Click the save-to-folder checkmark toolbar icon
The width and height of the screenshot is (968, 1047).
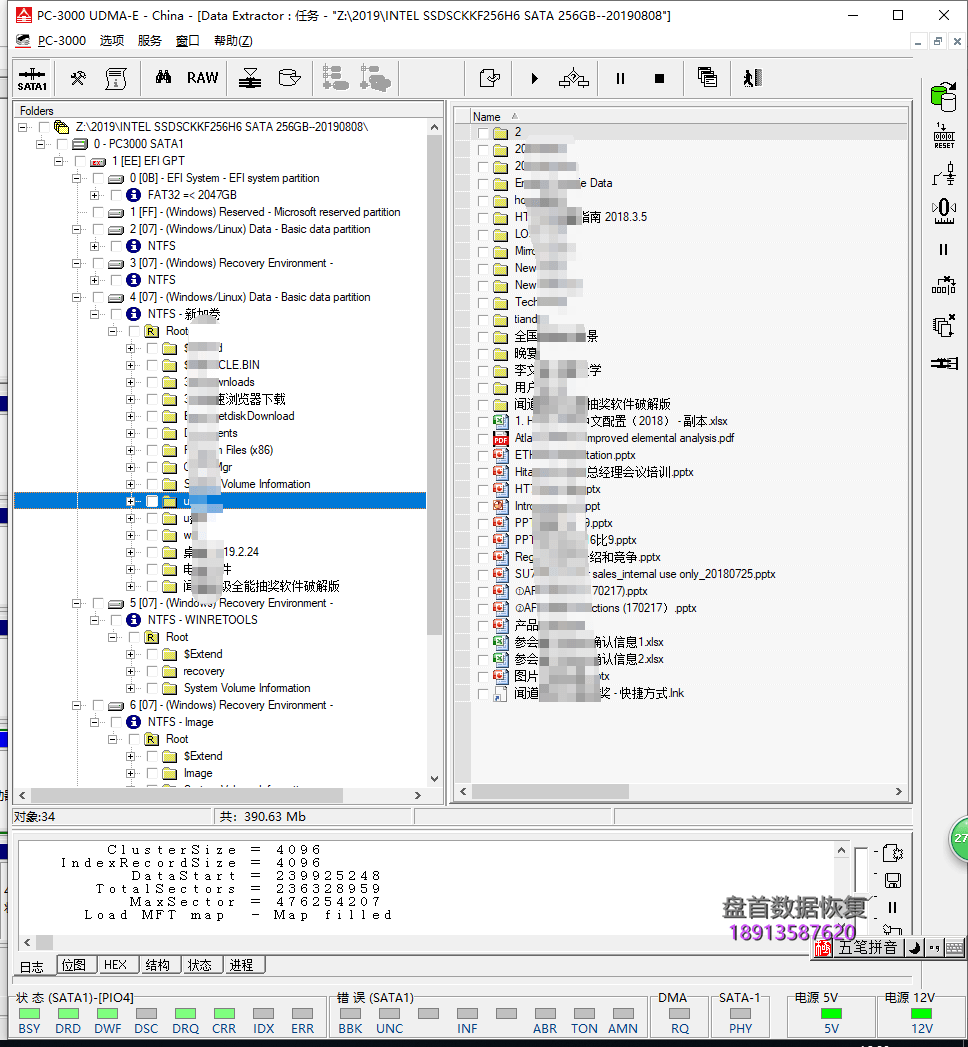pos(489,78)
